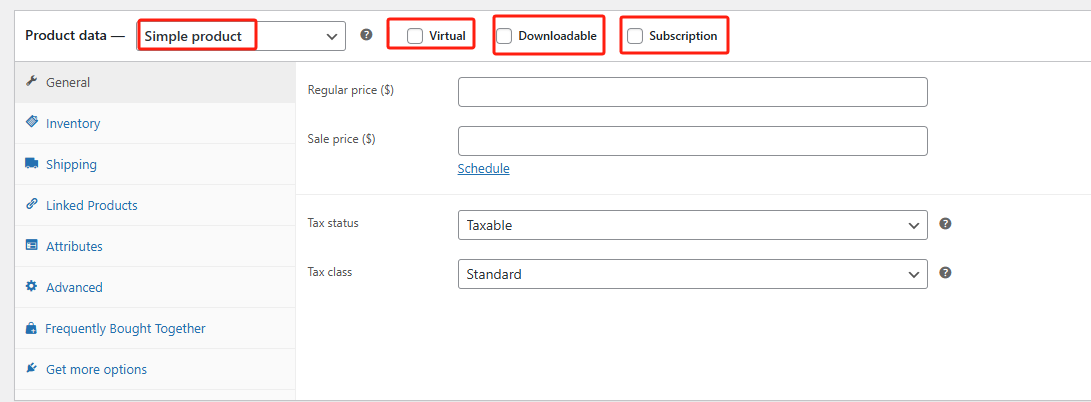The image size is (1091, 402).
Task: Click the Shipping truck icon
Action: pyautogui.click(x=31, y=164)
